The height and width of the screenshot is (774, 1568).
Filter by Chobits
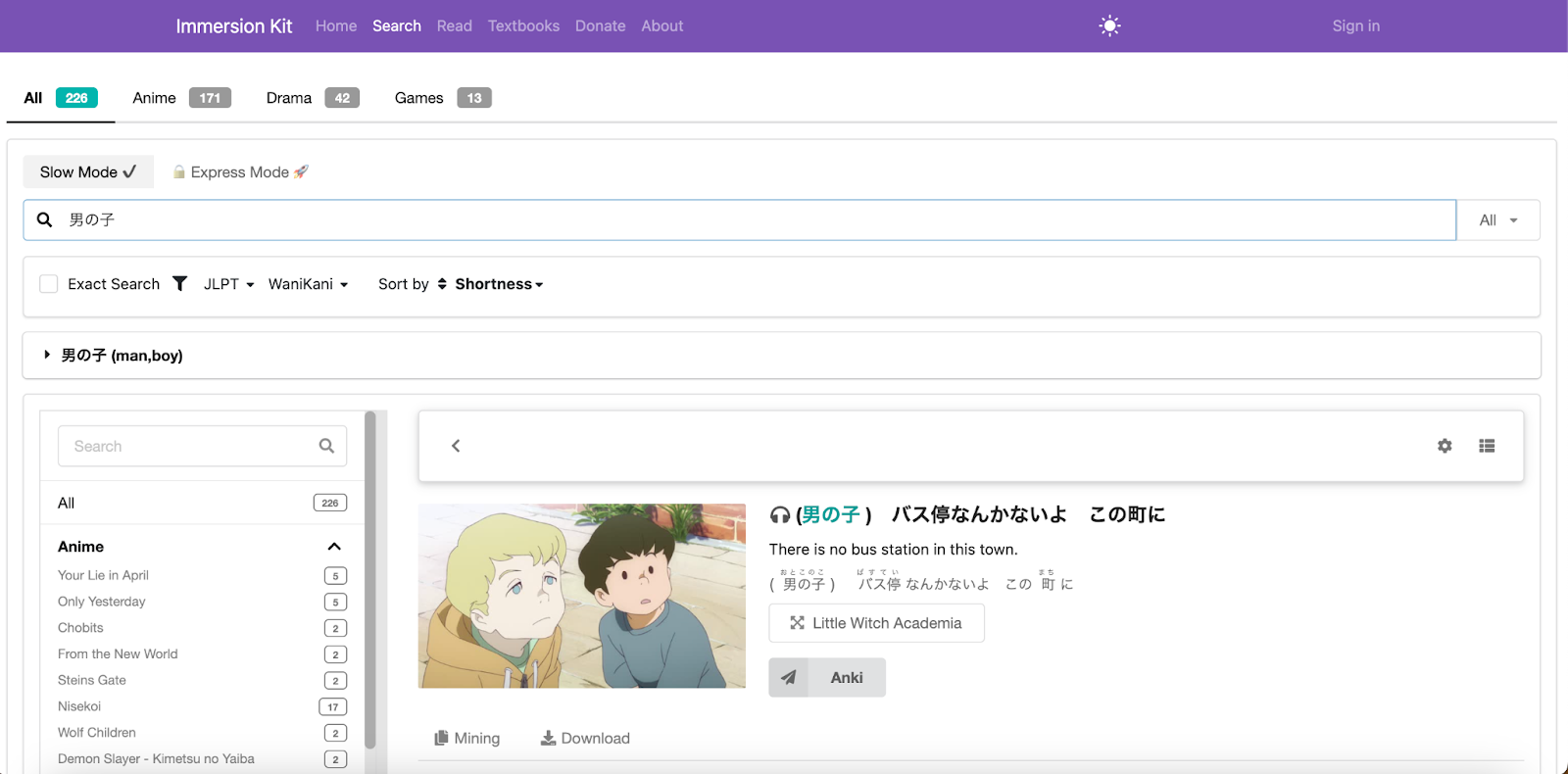point(202,628)
